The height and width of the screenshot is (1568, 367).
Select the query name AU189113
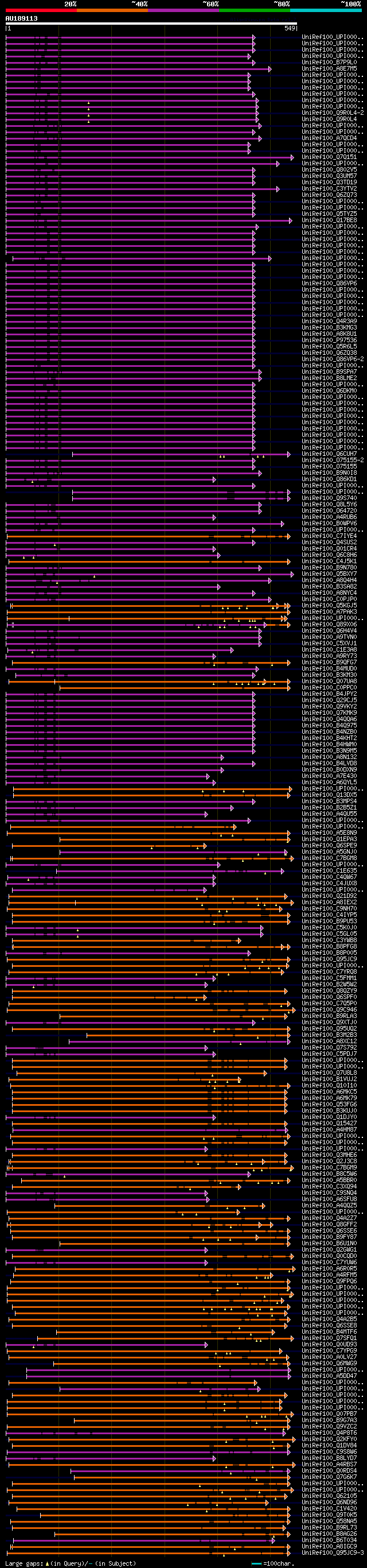pos(21,19)
